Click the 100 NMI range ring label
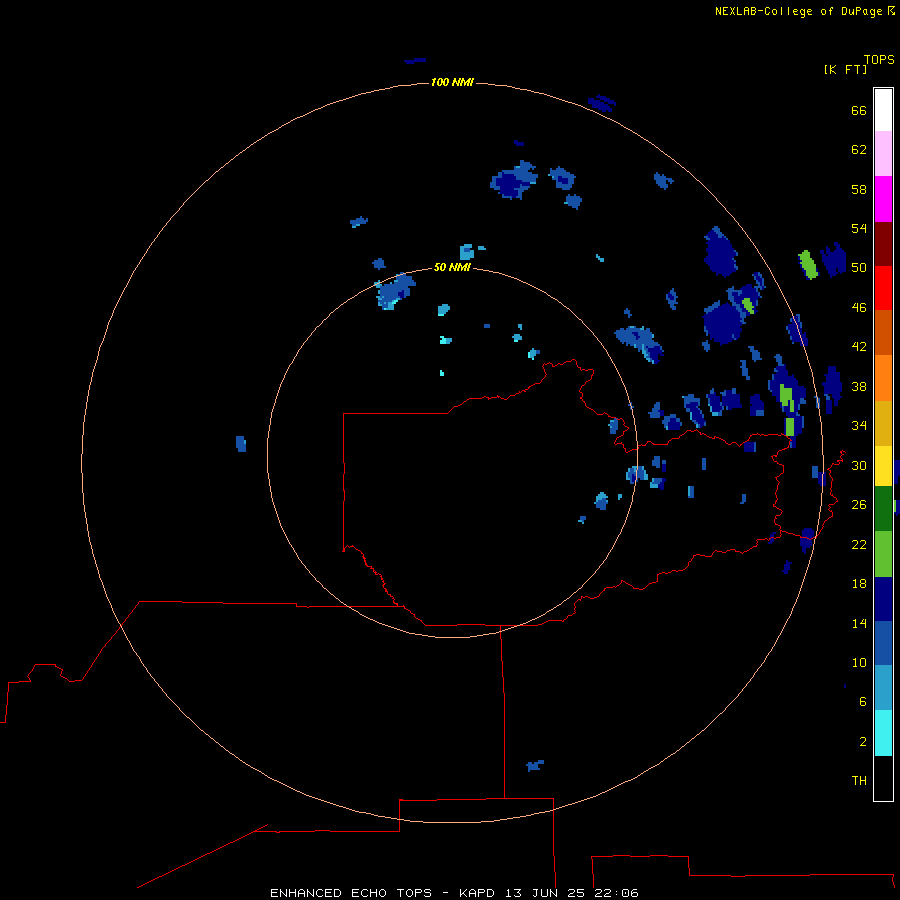 (452, 83)
